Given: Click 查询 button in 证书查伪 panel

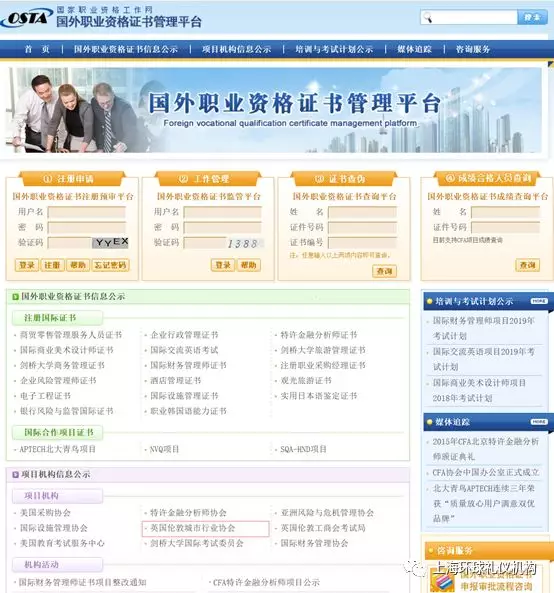Looking at the screenshot, I should coord(384,271).
